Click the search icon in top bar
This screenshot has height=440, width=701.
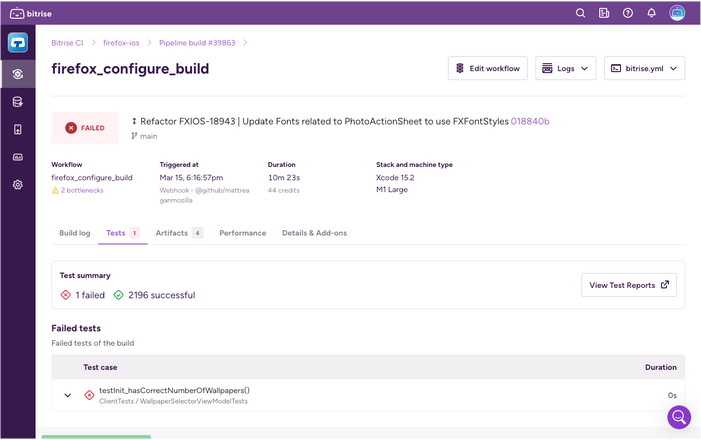(x=580, y=13)
